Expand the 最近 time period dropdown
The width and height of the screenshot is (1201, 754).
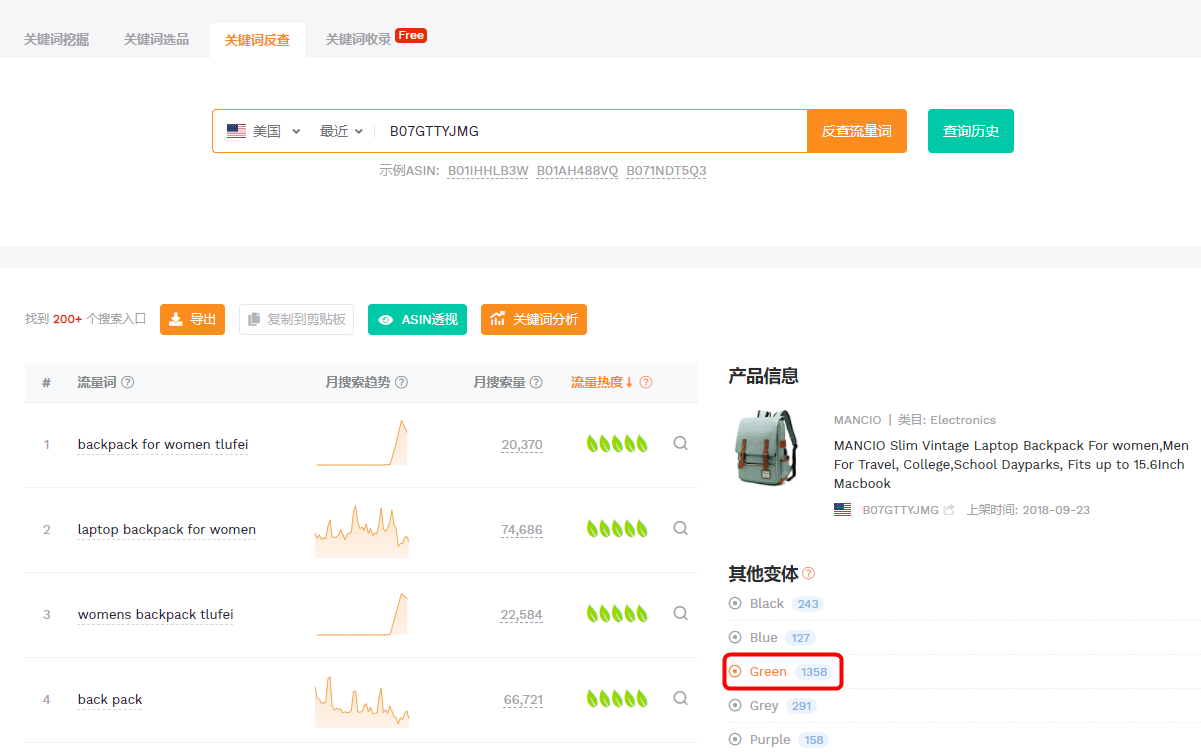(x=341, y=131)
